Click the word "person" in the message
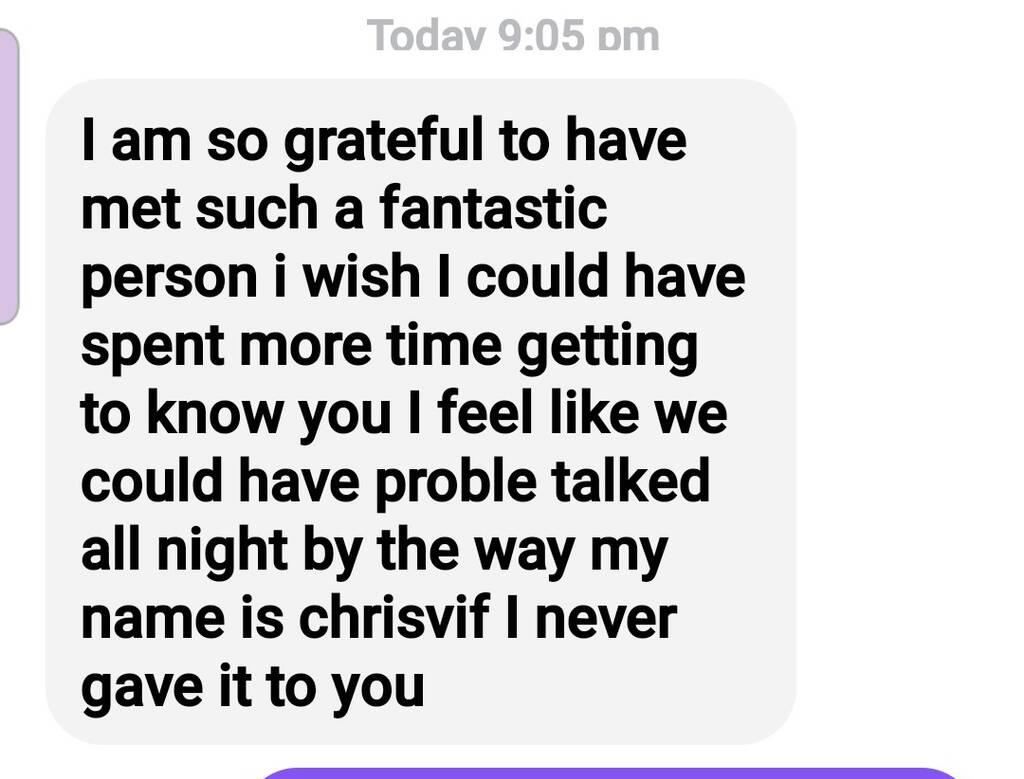The width and height of the screenshot is (1024, 779). pyautogui.click(x=169, y=279)
